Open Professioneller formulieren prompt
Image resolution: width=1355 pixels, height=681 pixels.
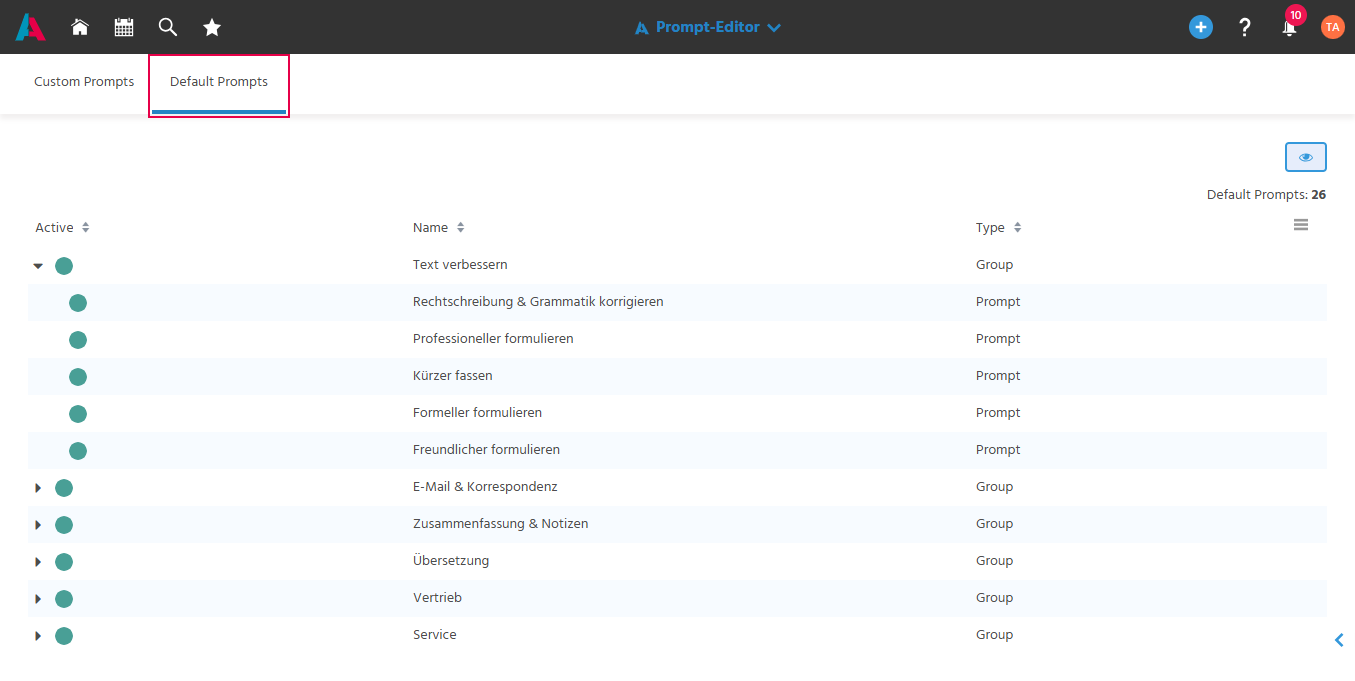(x=493, y=339)
